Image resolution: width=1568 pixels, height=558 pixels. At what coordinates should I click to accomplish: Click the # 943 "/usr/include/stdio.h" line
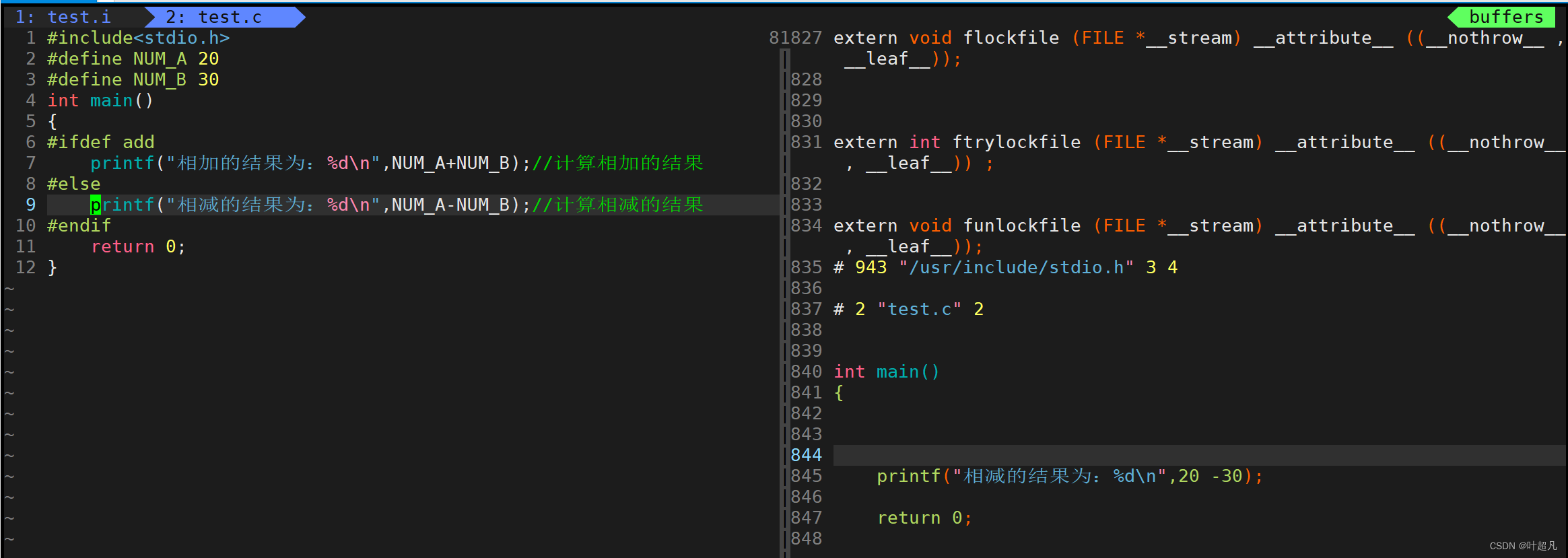(1006, 267)
